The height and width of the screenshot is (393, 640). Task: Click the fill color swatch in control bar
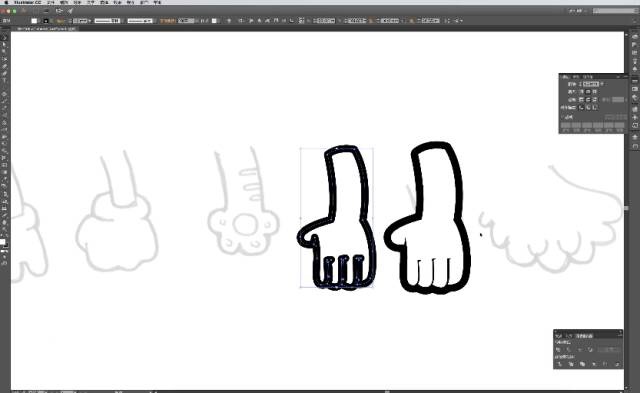click(x=35, y=20)
